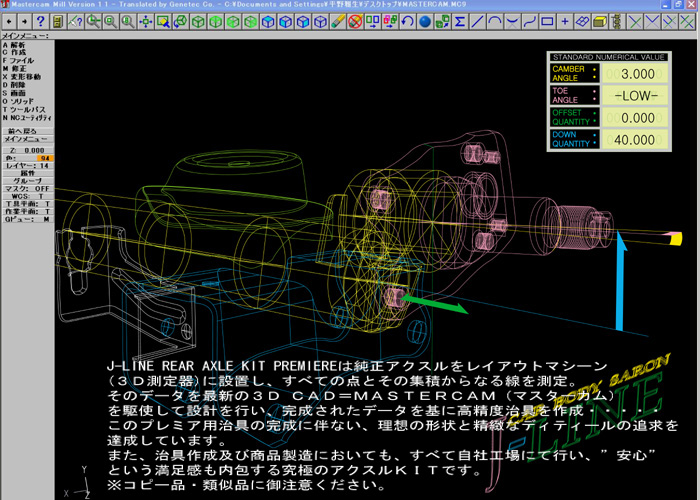Click the STANDARD NUMERICAL VALUE header
The image size is (700, 500).
609,57
